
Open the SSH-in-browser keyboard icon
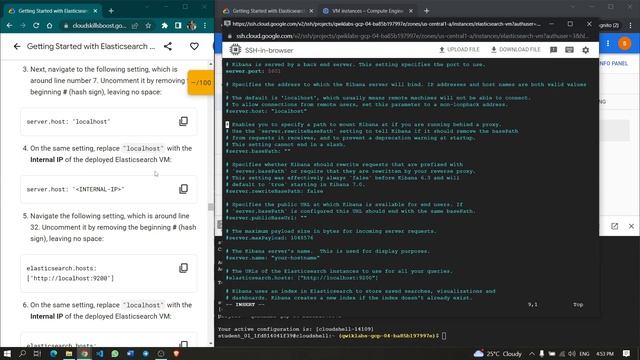tap(569, 50)
